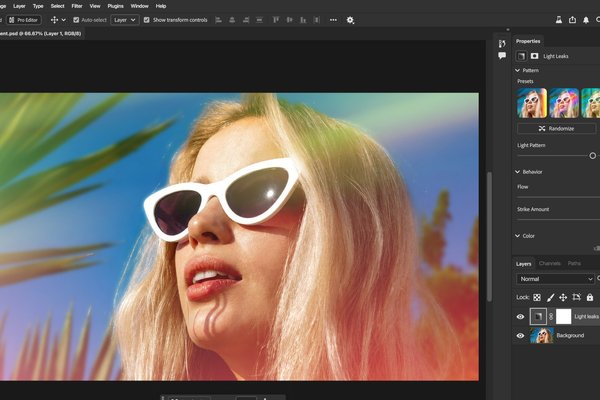Click the Flow slider track
Image resolution: width=600 pixels, height=400 pixels.
pos(558,197)
